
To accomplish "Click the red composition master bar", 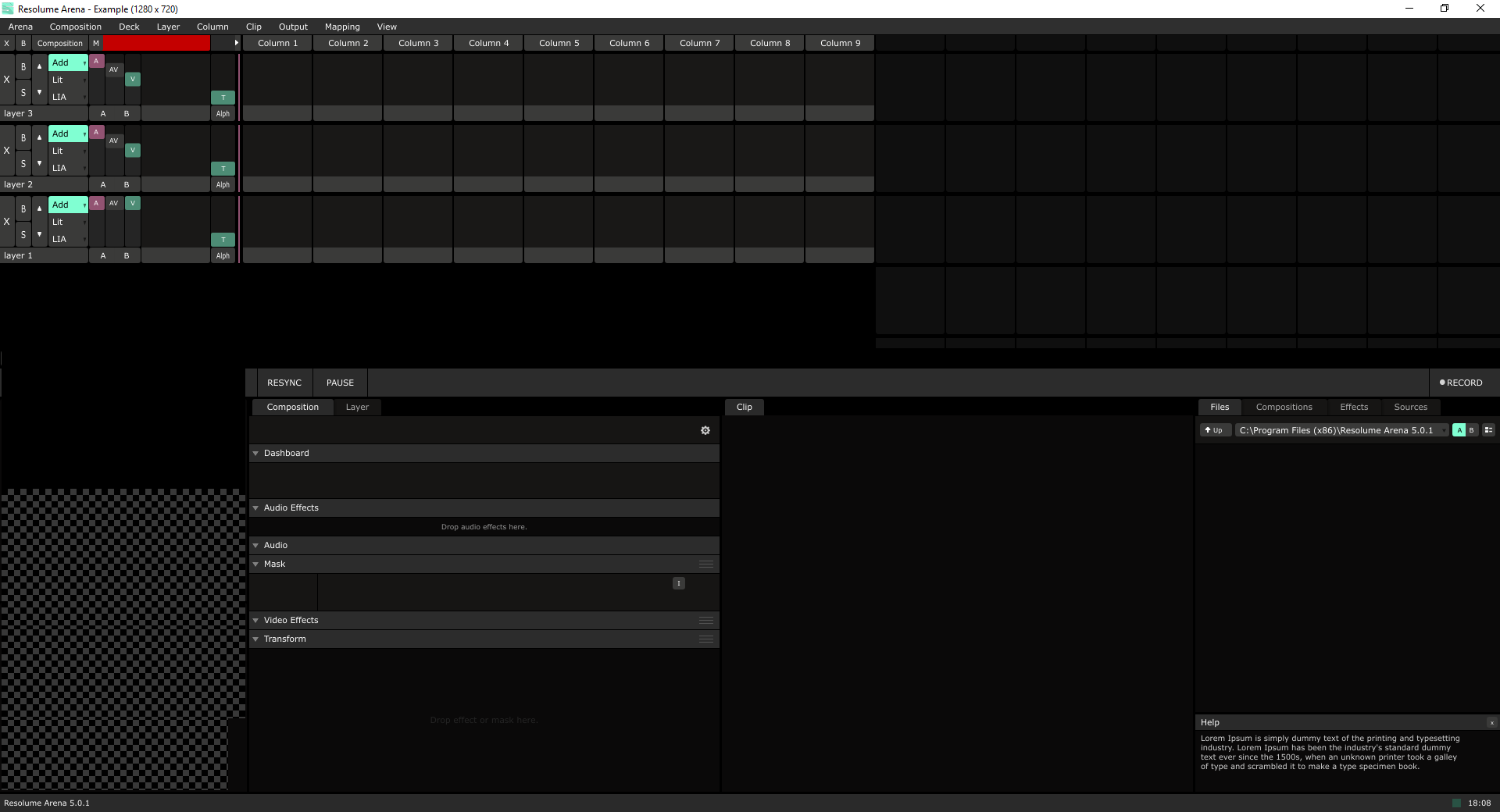I will (156, 44).
